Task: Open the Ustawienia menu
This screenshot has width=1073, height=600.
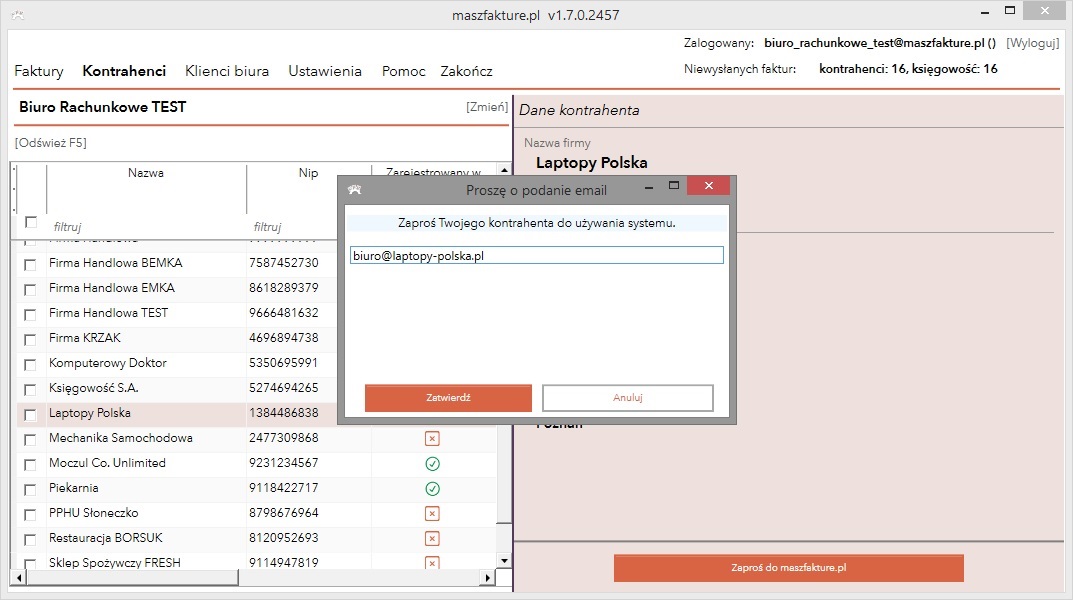Action: tap(324, 71)
